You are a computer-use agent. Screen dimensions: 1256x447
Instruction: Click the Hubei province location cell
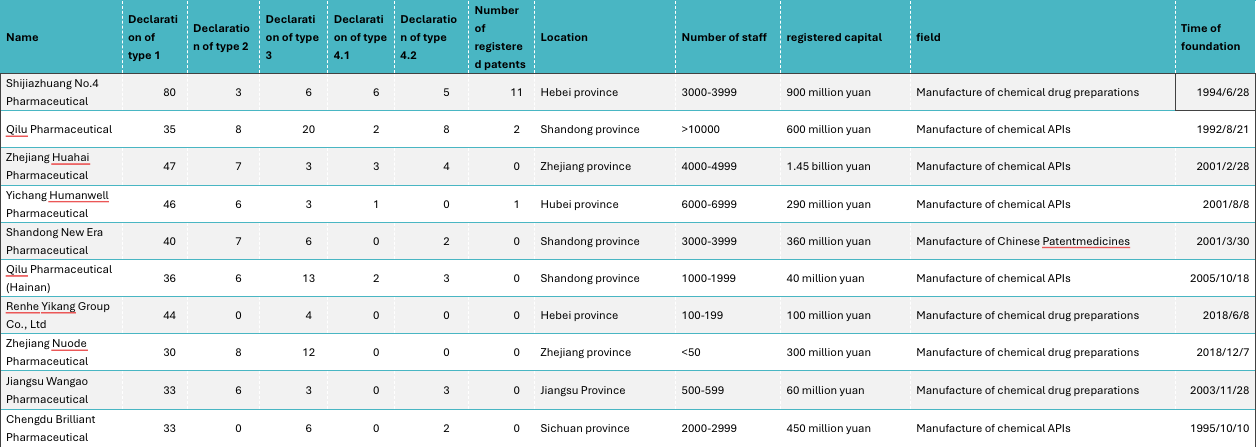click(605, 204)
